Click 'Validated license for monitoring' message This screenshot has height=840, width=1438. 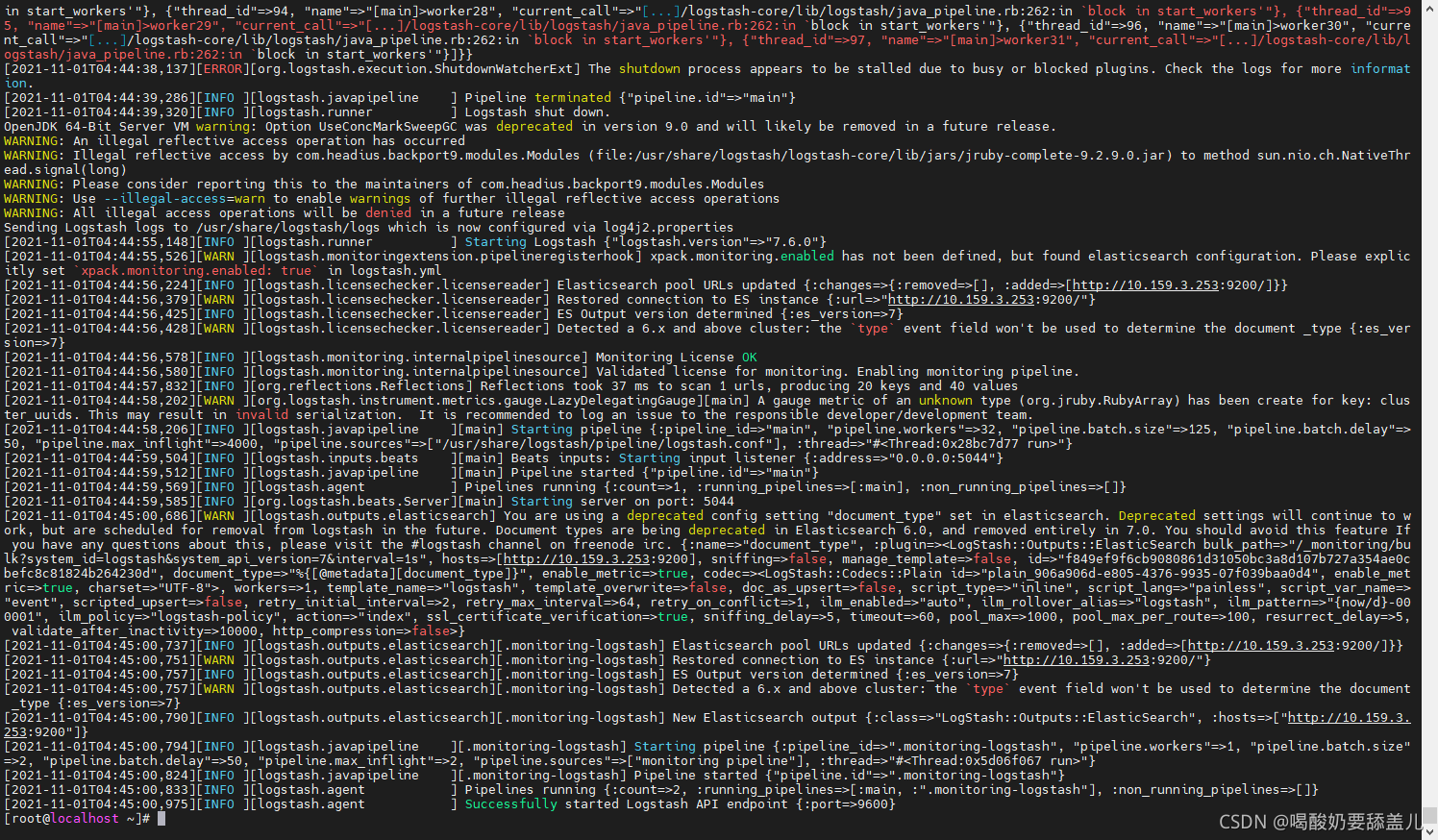[x=719, y=372]
